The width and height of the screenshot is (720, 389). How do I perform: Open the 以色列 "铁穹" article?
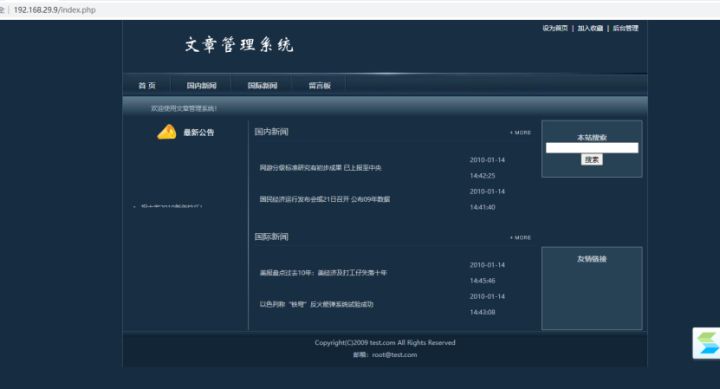(316, 304)
